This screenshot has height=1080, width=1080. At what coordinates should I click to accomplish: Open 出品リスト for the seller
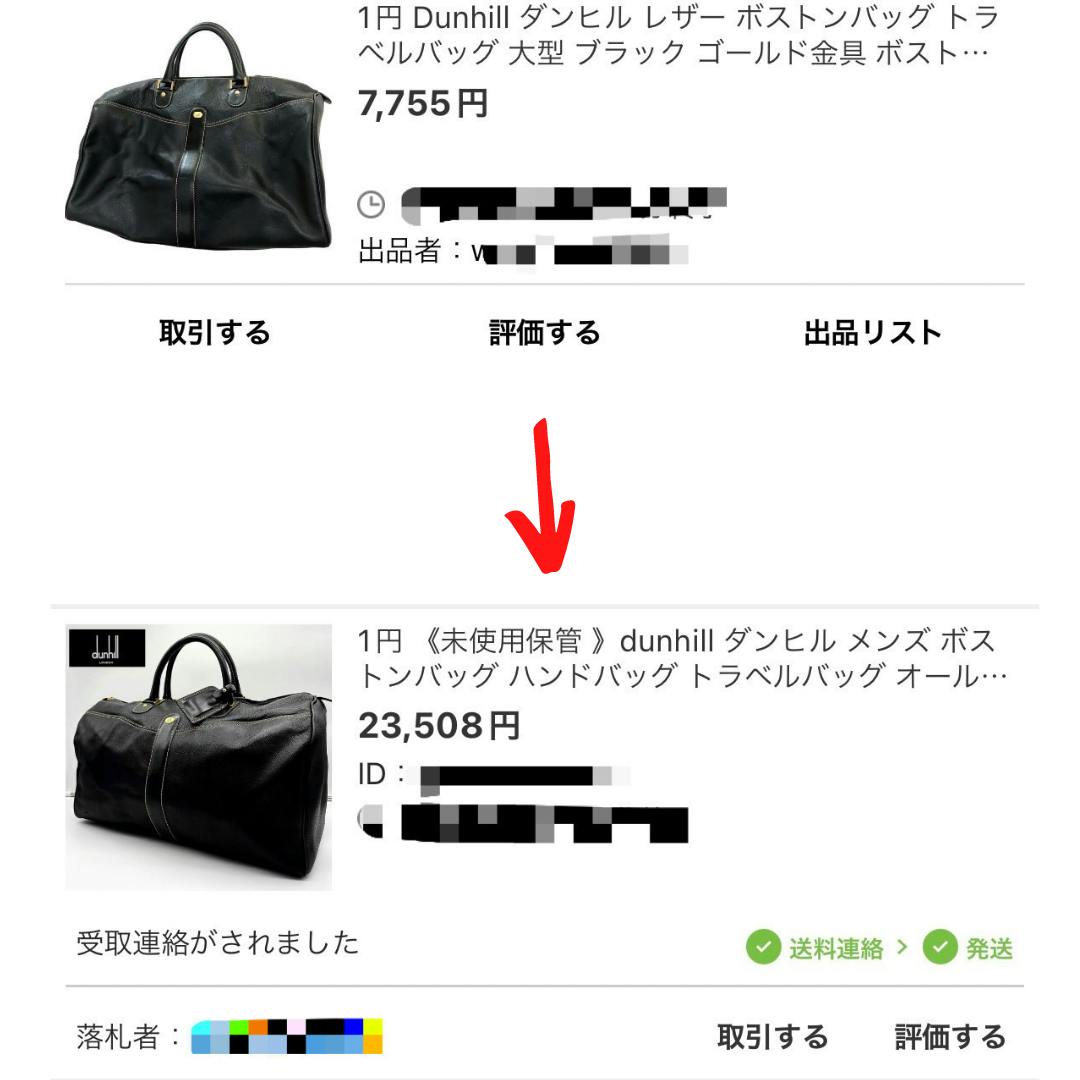(872, 333)
